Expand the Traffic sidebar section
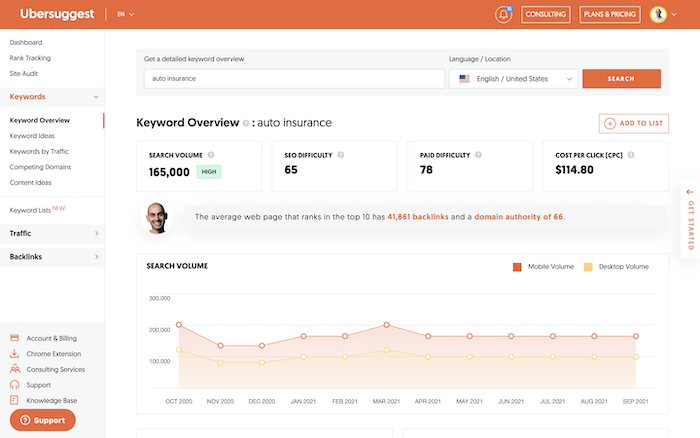Screen dimensions: 700x438 (x=52, y=234)
